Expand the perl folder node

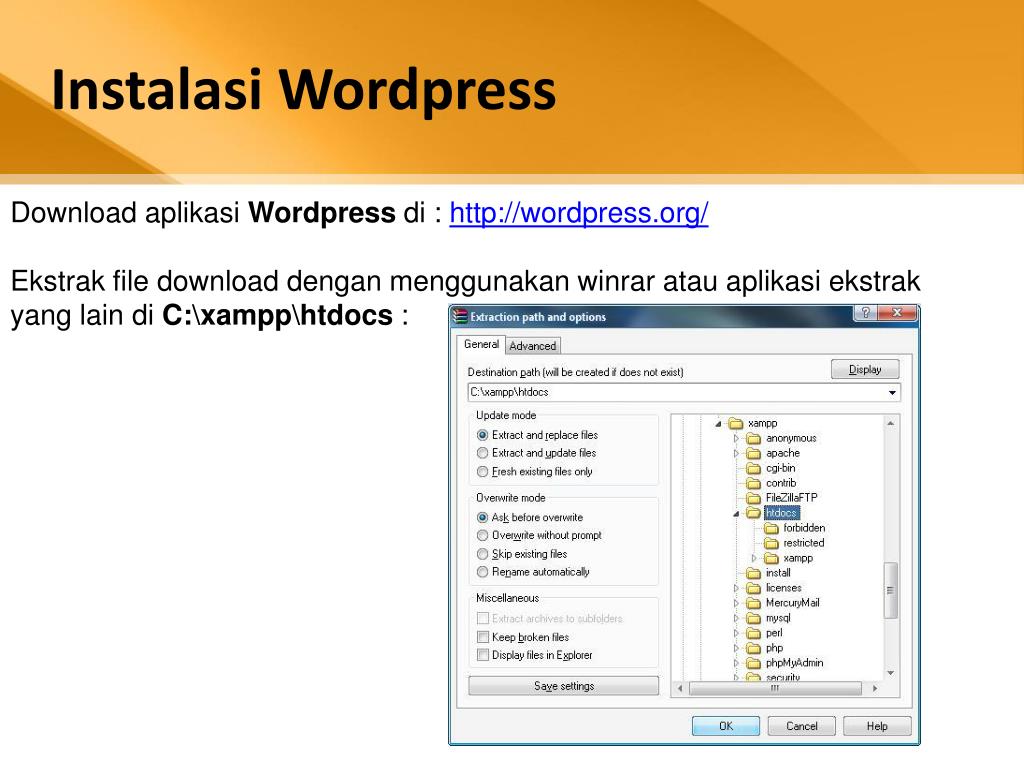click(x=736, y=633)
